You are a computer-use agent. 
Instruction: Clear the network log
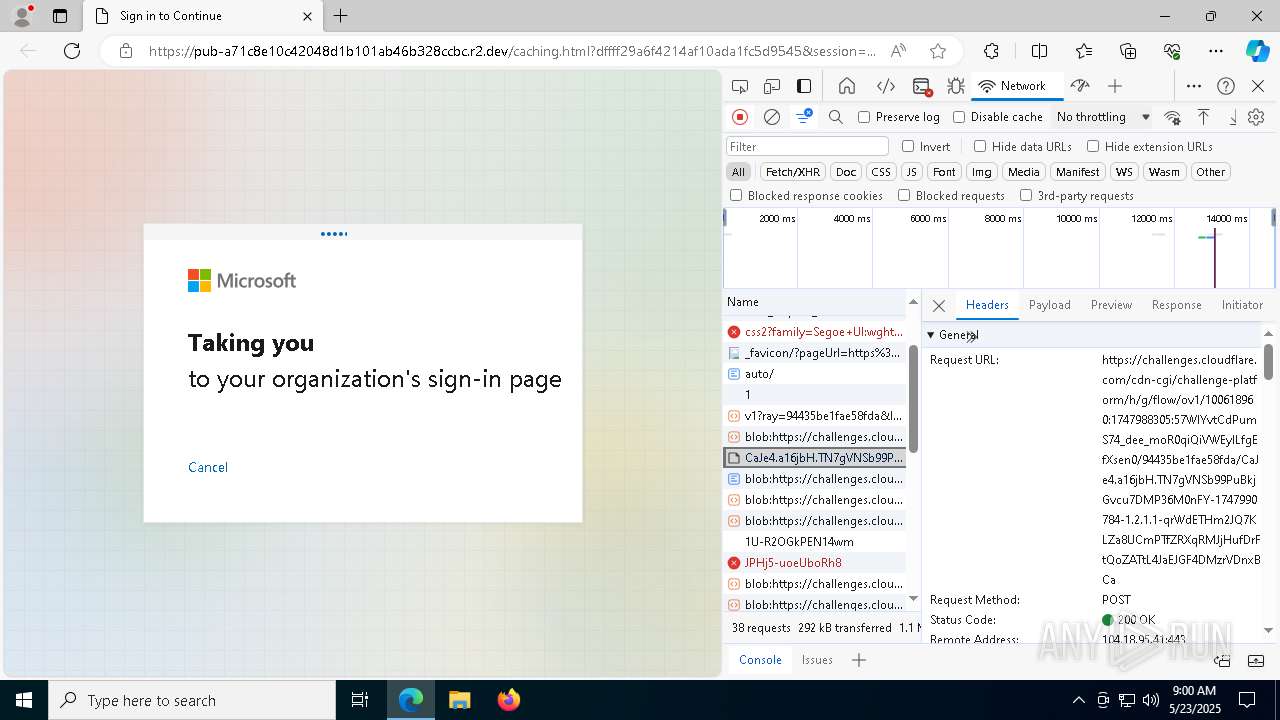pyautogui.click(x=772, y=117)
